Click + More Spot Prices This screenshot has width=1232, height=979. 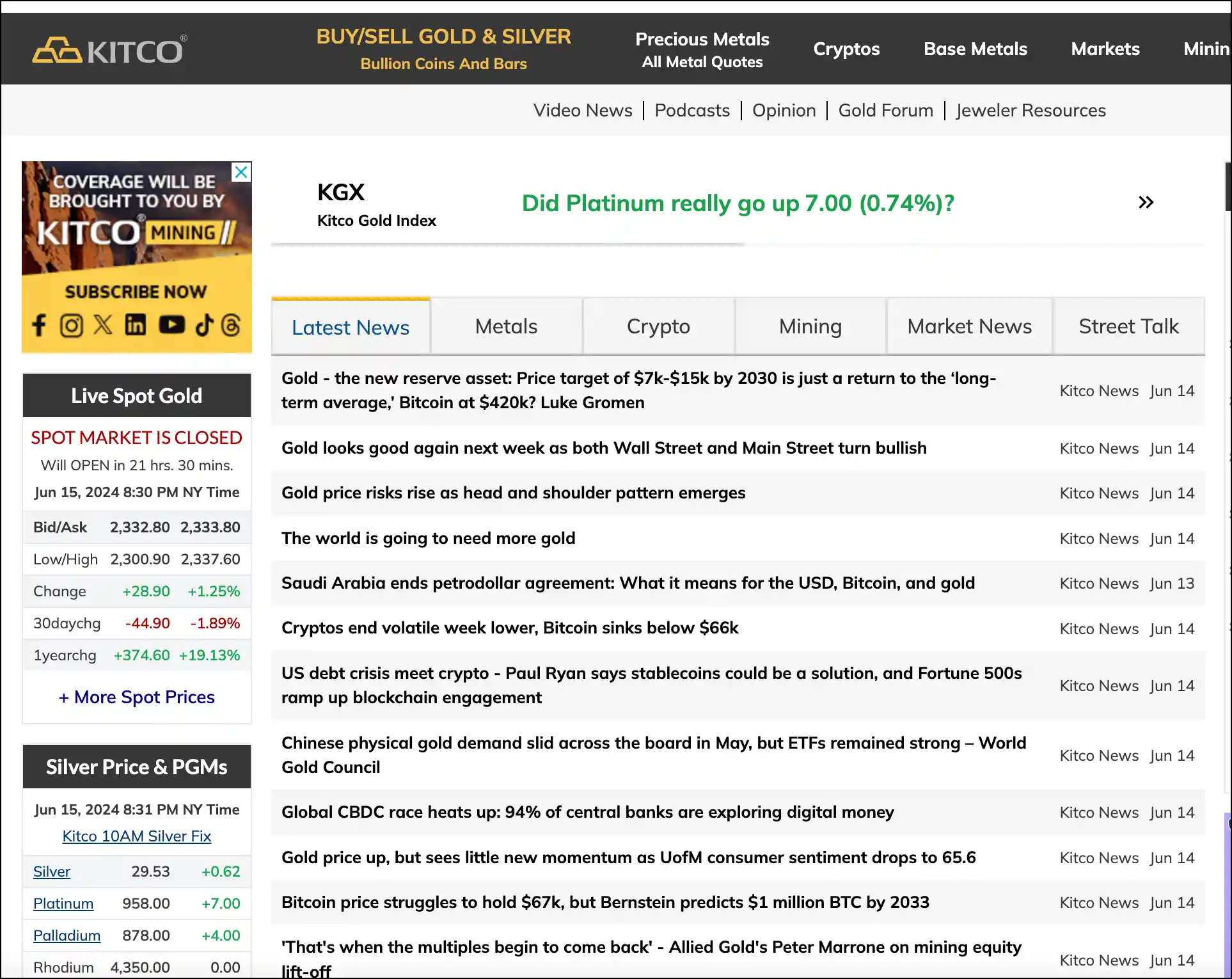[136, 697]
